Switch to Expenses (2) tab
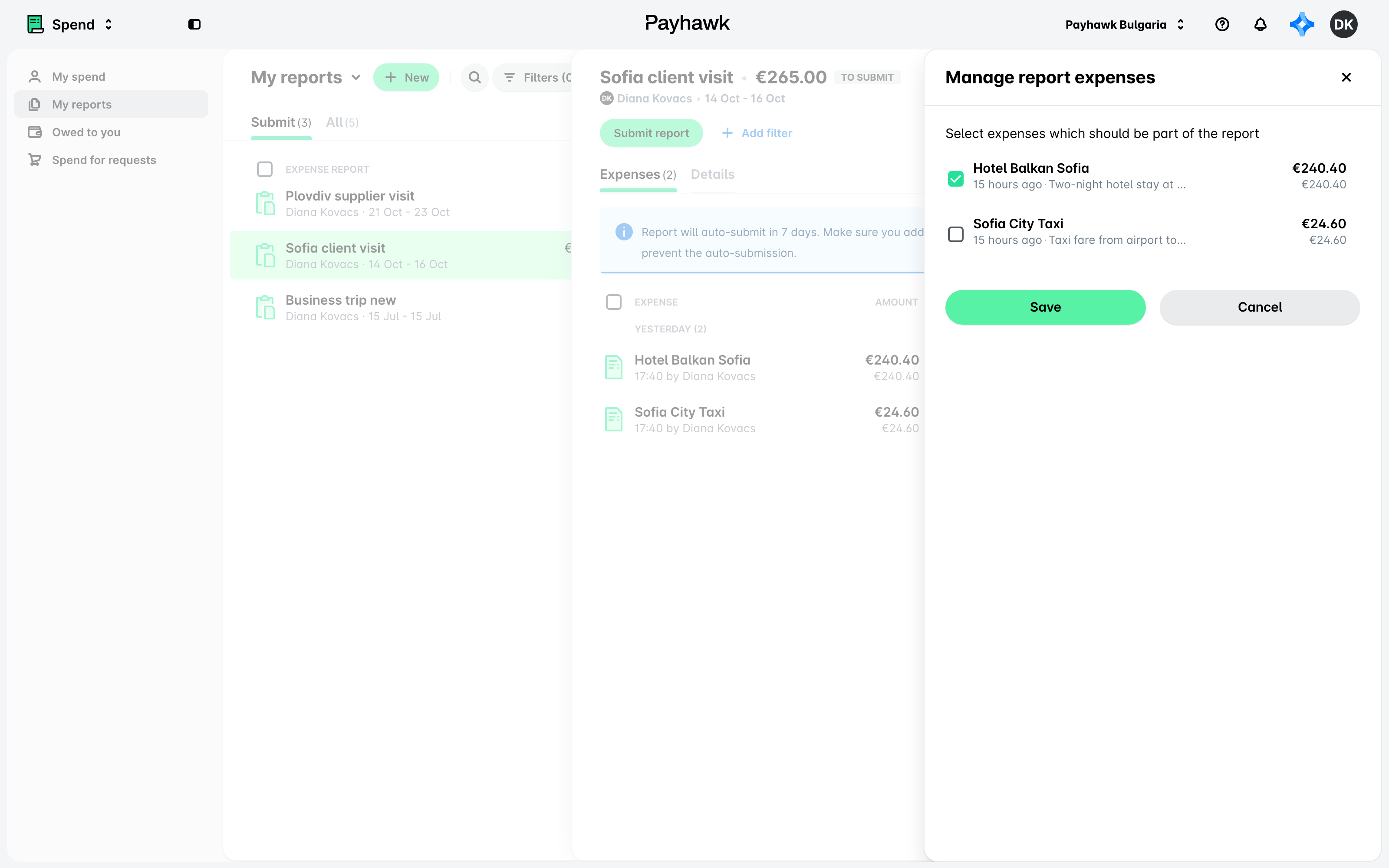The width and height of the screenshot is (1389, 868). [638, 174]
